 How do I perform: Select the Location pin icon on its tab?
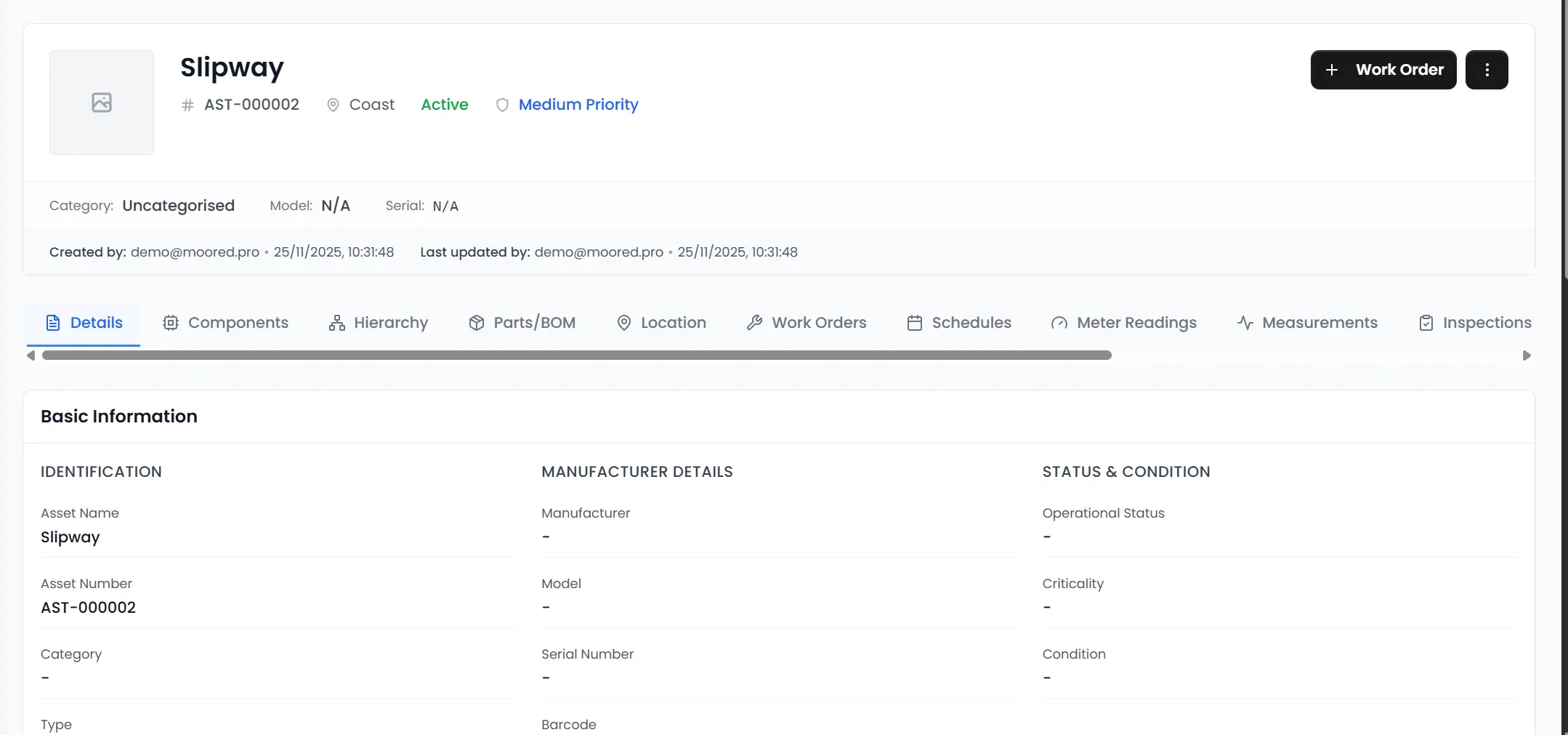coord(623,322)
